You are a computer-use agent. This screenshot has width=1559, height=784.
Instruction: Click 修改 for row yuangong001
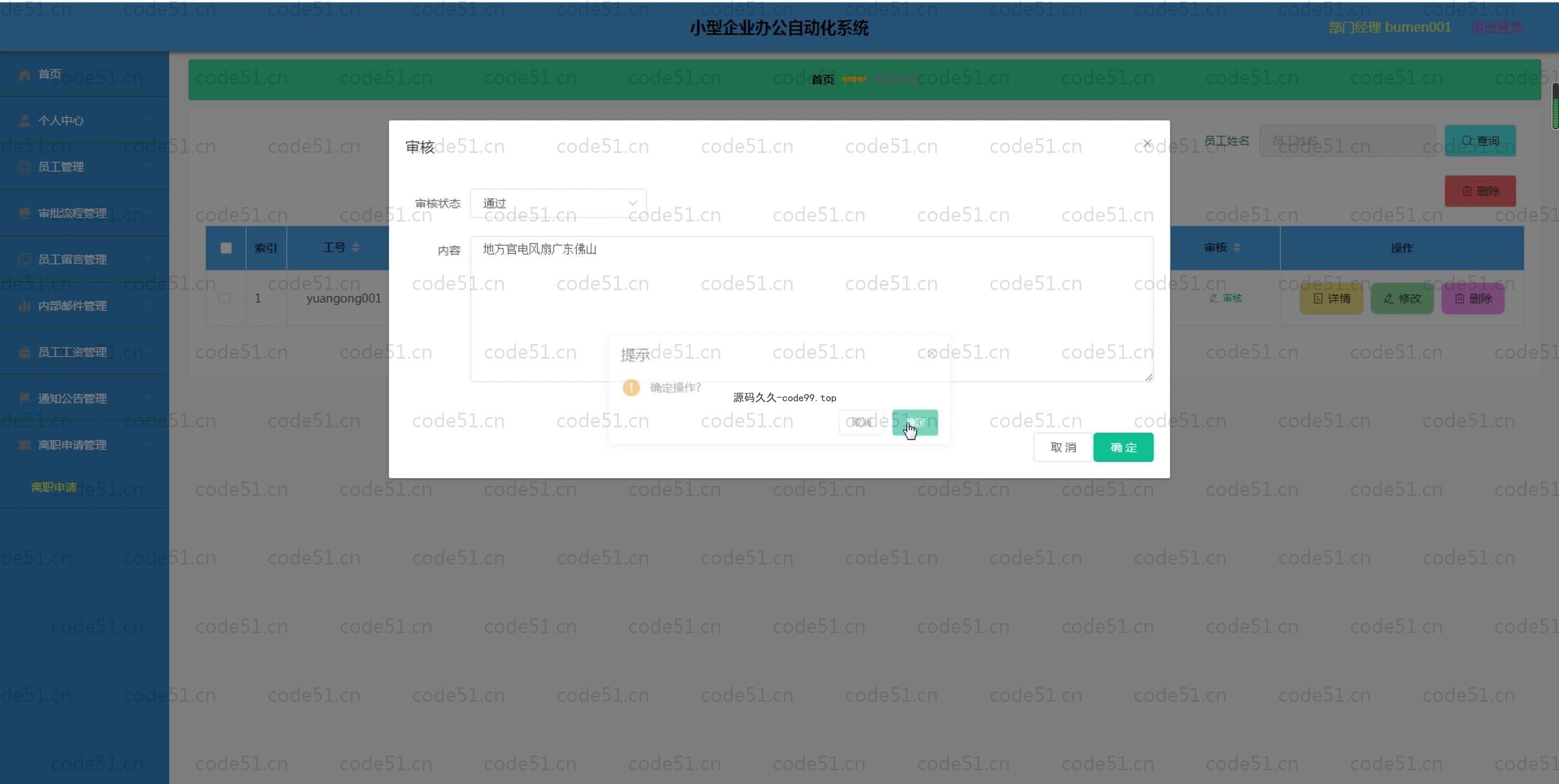[1402, 298]
